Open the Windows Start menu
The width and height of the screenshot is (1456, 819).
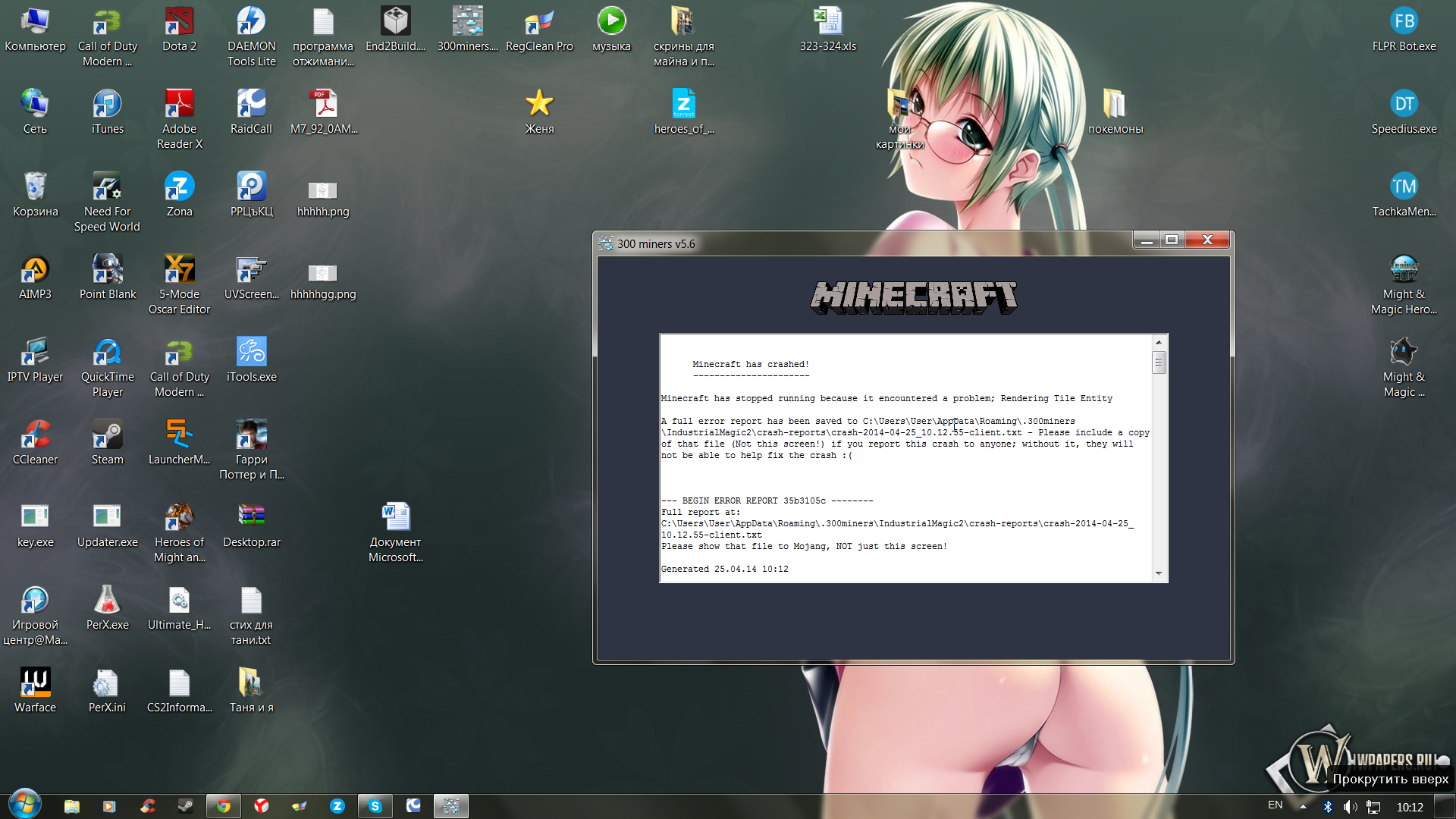click(x=24, y=805)
